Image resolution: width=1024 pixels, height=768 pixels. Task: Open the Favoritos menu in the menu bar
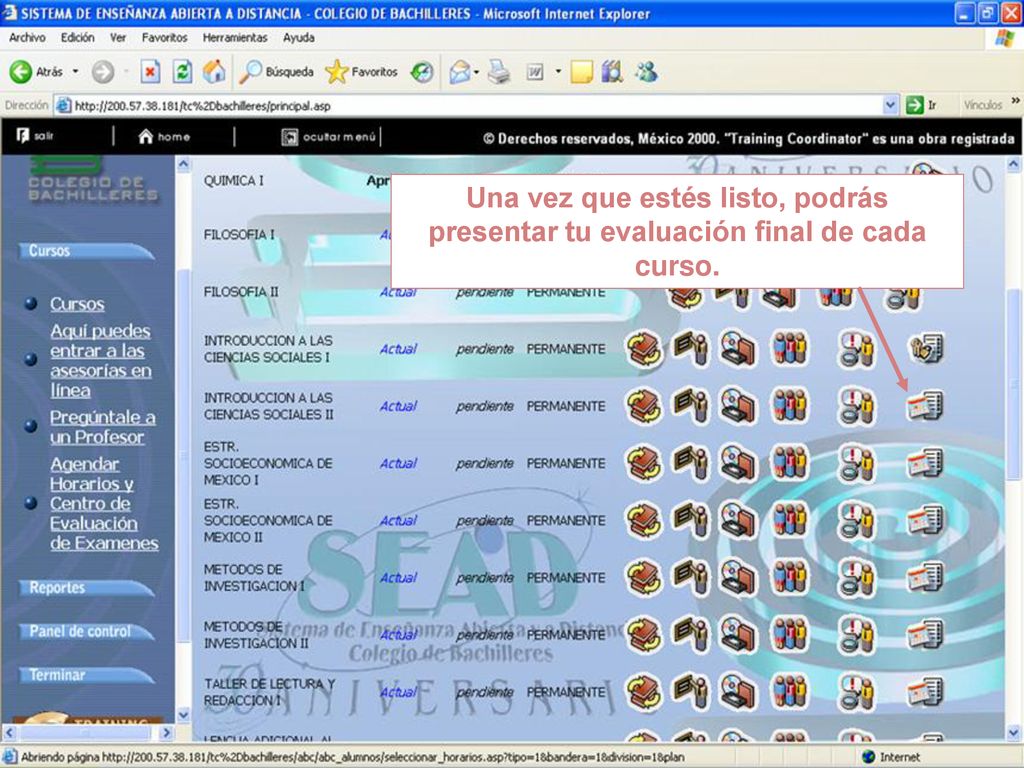165,38
